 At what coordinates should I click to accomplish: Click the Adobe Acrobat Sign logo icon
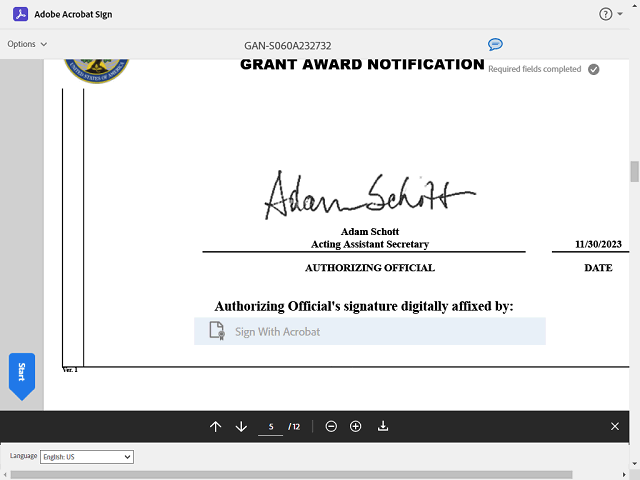(x=20, y=14)
